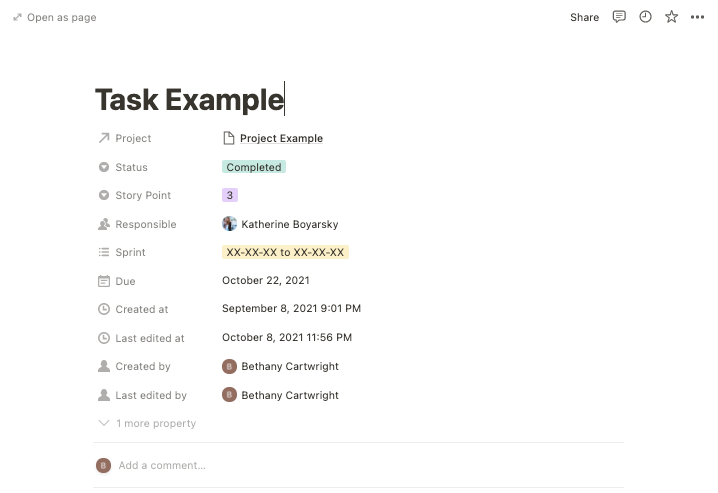The image size is (718, 493).
Task: Click Katherine Boyarsky's avatar
Action: click(x=229, y=224)
